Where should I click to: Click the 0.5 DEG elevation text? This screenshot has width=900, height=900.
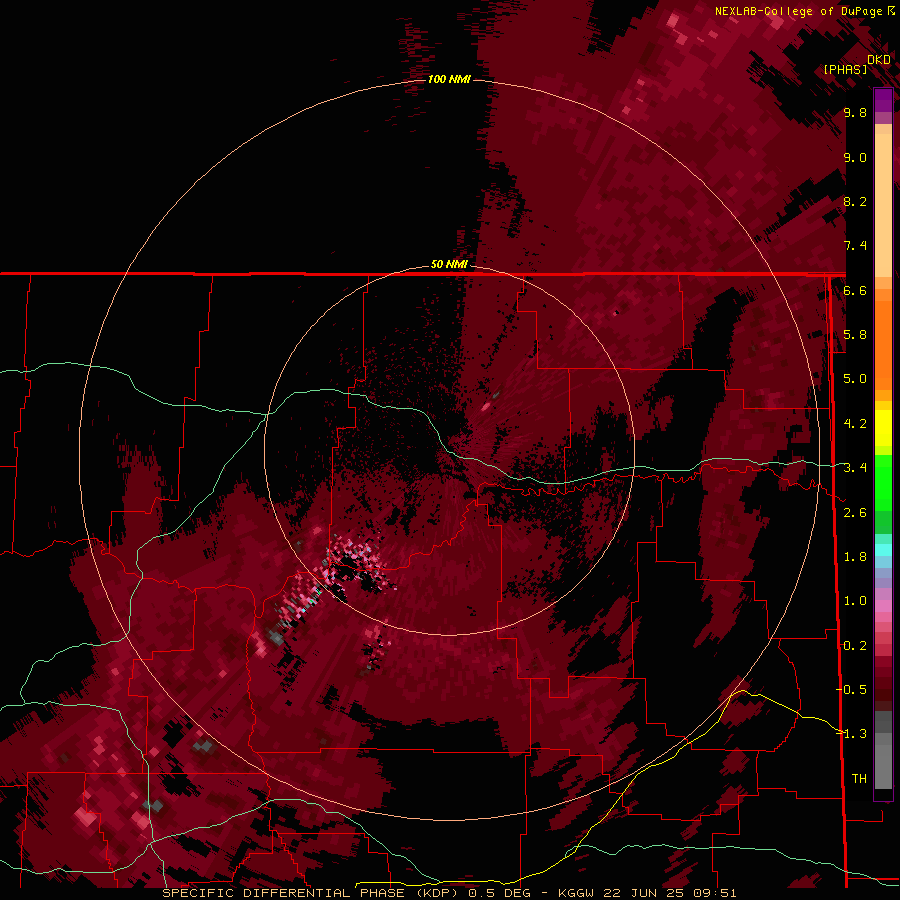point(499,893)
